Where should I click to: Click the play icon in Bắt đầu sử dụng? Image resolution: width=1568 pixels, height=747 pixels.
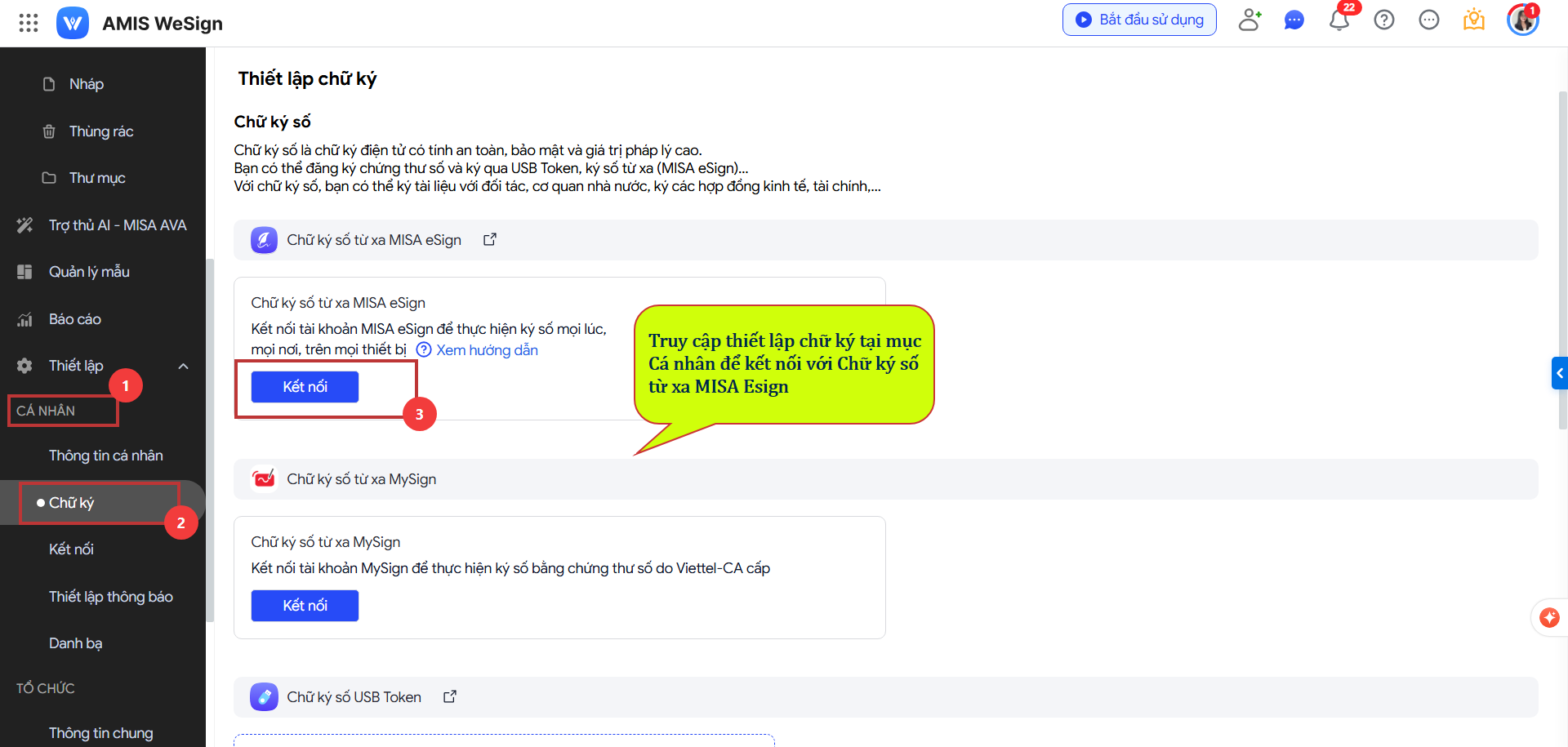pyautogui.click(x=1084, y=20)
